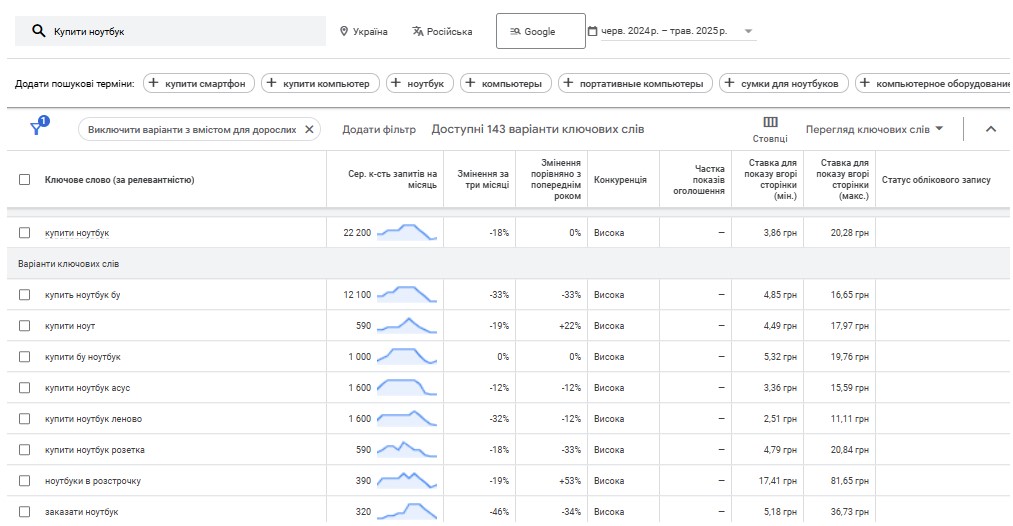This screenshot has height=526, width=1013.
Task: Sort by Змінення за три місяці column
Action: tap(483, 179)
